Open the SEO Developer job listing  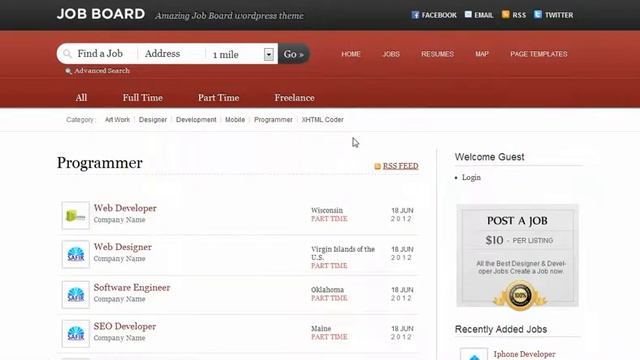(x=124, y=326)
